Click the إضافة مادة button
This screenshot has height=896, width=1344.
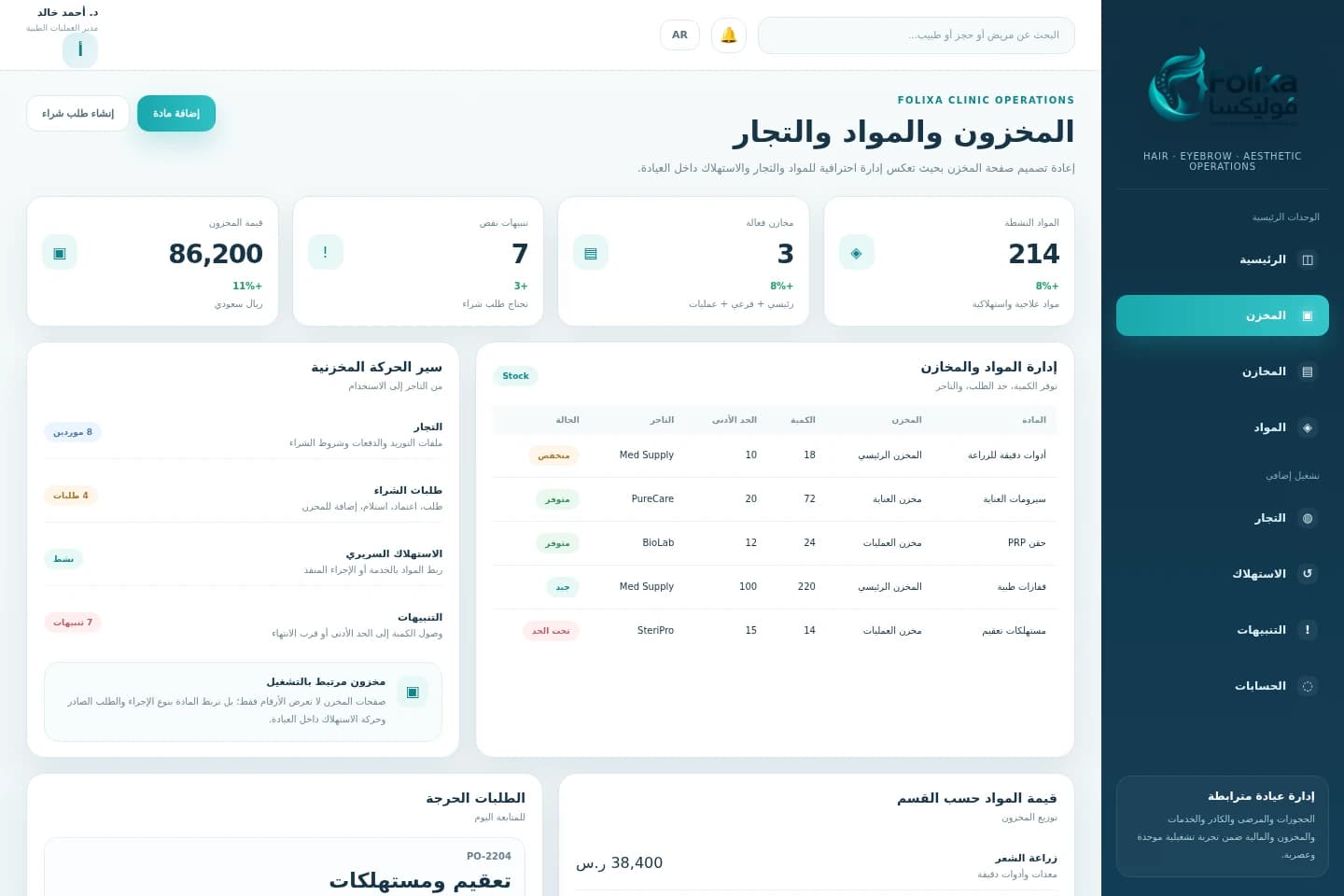point(176,113)
